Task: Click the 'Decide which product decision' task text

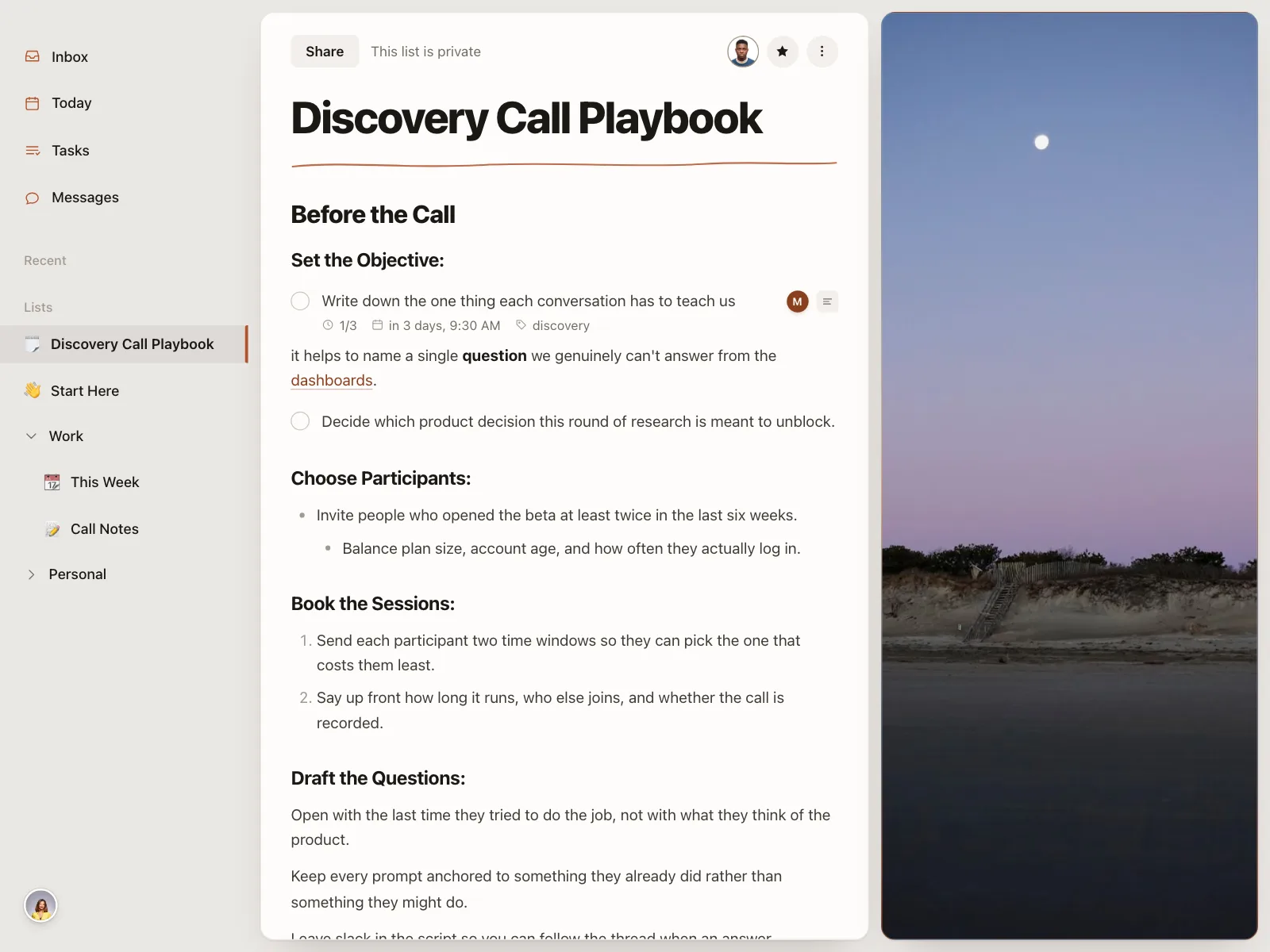Action: coord(578,421)
